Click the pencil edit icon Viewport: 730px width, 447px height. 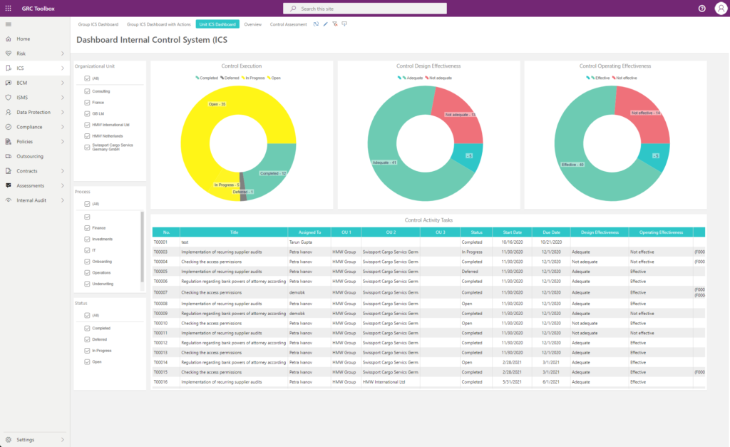point(325,24)
